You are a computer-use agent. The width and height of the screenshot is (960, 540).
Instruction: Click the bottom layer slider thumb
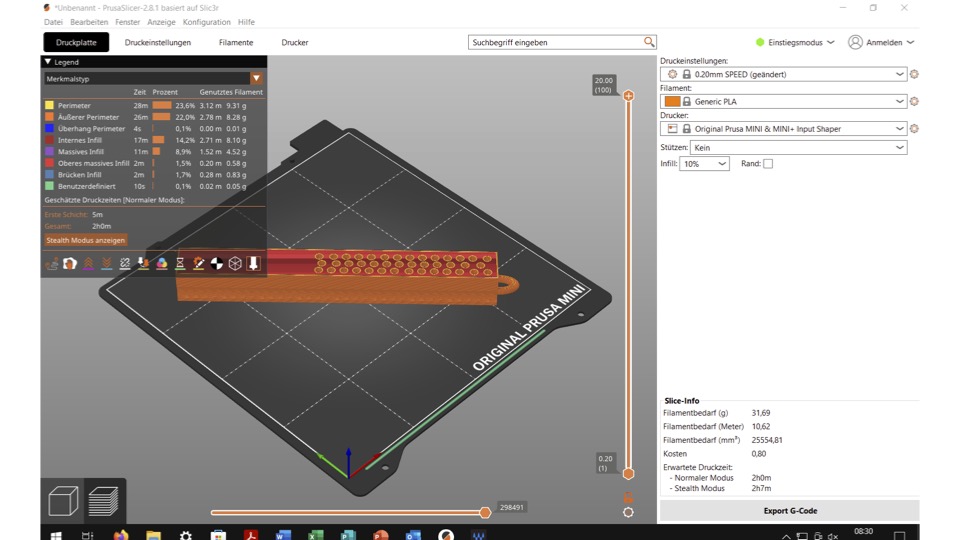628,473
